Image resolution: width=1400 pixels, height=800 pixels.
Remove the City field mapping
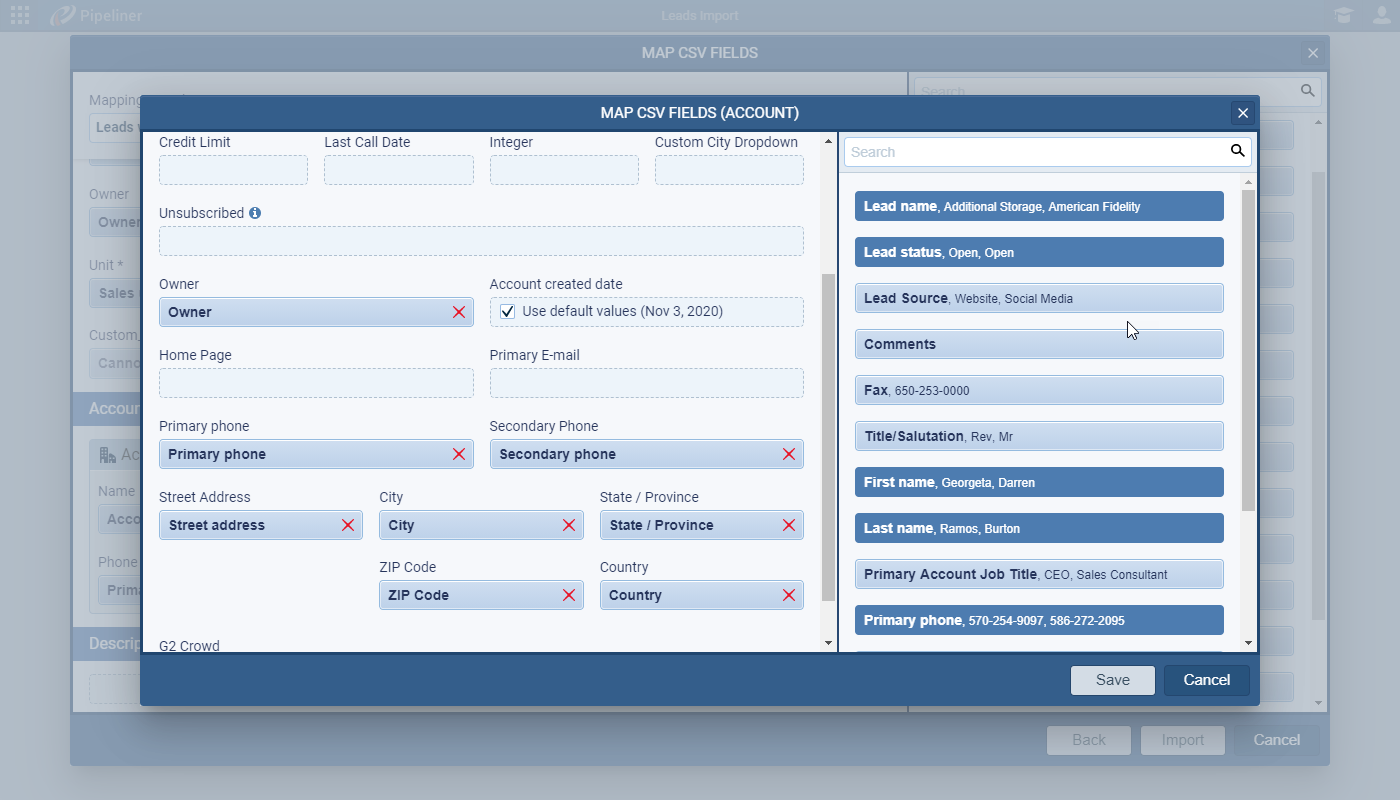[x=569, y=525]
